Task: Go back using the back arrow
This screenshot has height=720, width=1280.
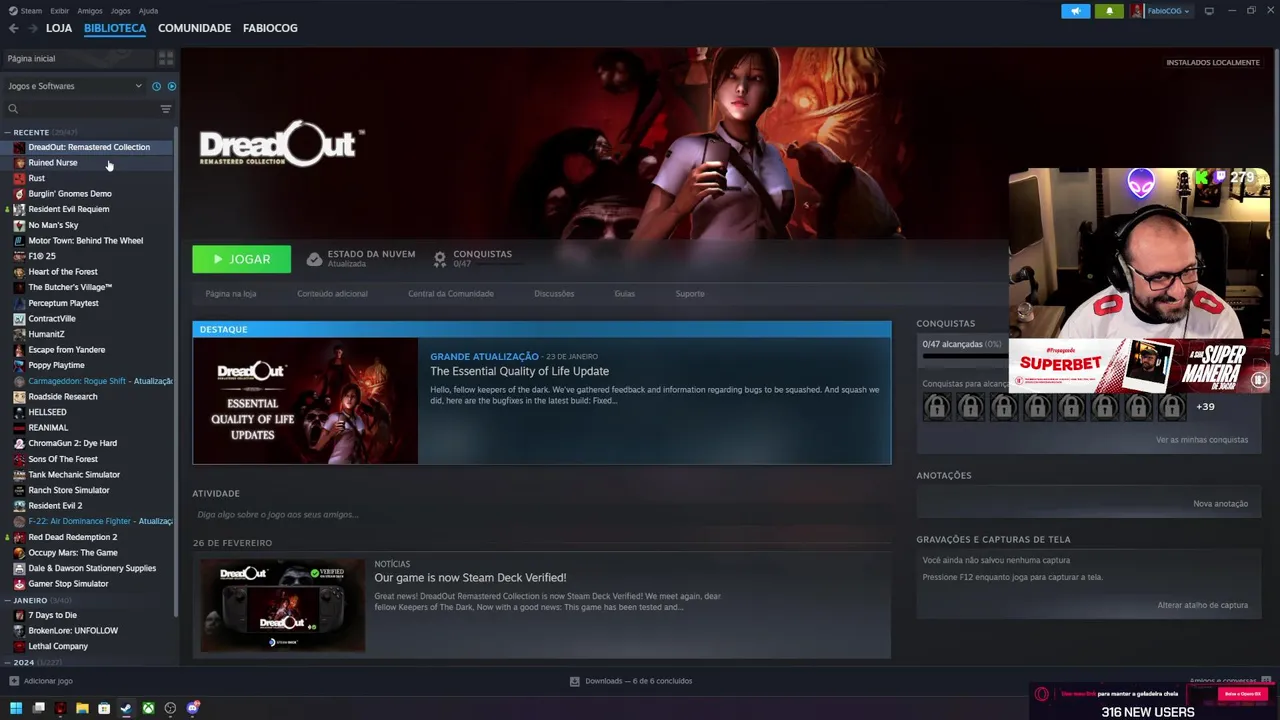Action: pyautogui.click(x=13, y=28)
